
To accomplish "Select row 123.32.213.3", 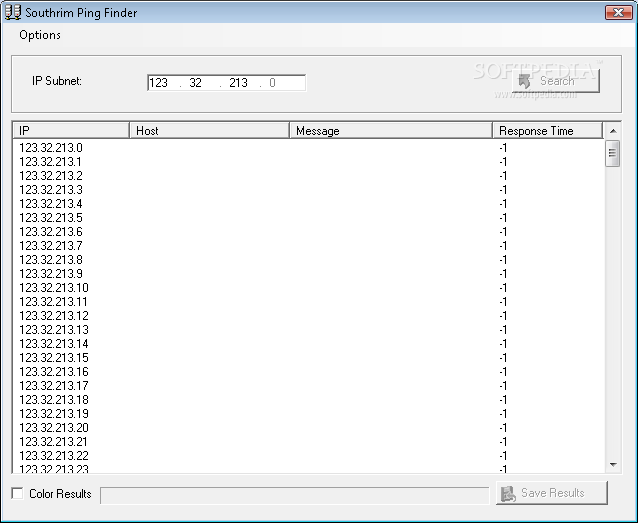I will pyautogui.click(x=308, y=190).
